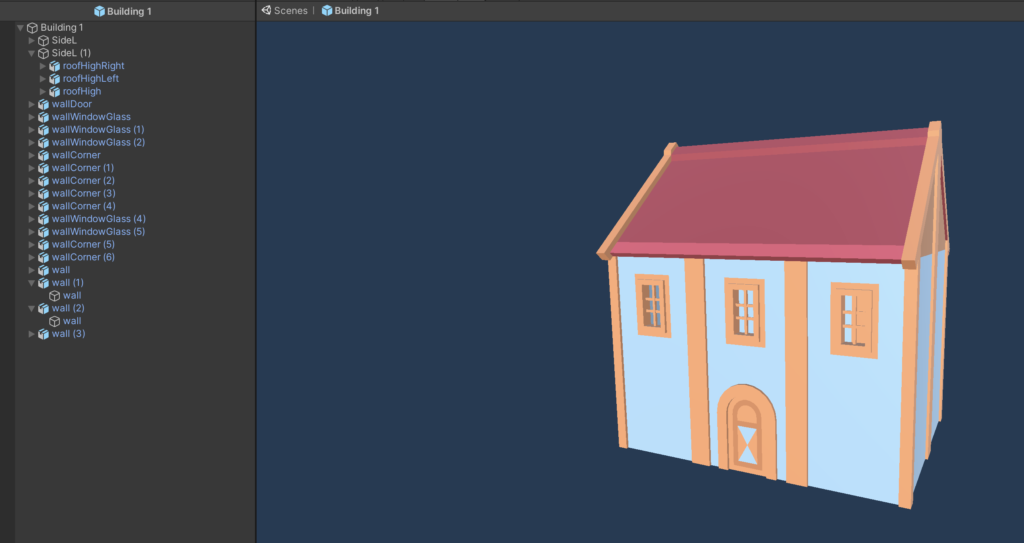The height and width of the screenshot is (543, 1024).
Task: Select the wall child under wall (1)
Action: 72,295
